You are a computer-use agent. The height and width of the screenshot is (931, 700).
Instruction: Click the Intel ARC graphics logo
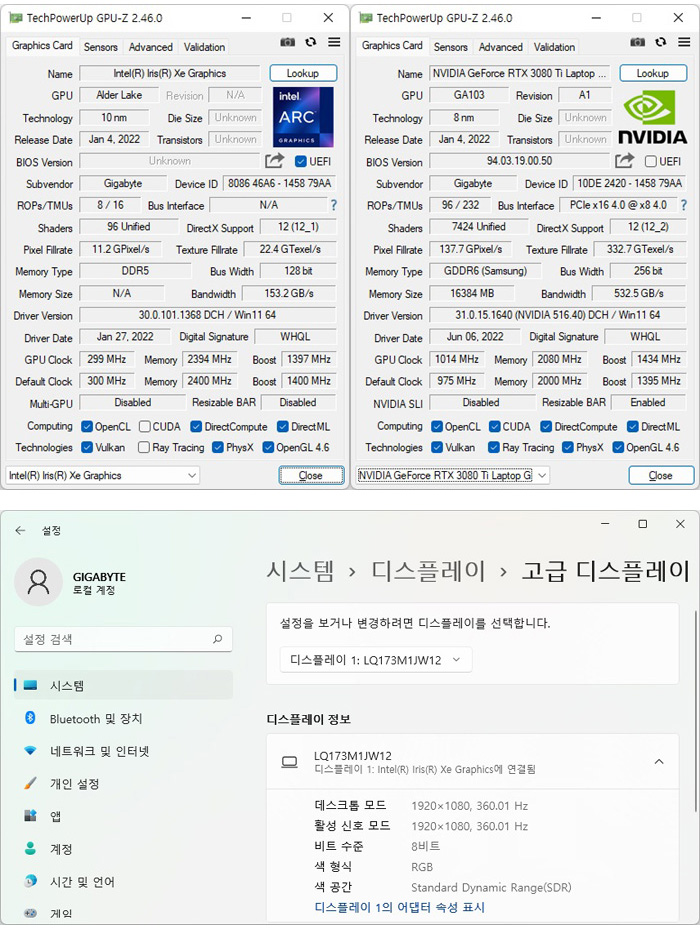pyautogui.click(x=303, y=117)
